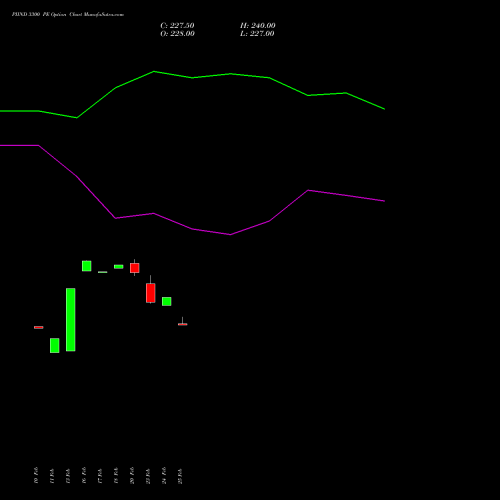This screenshot has height=500, width=500.
Task: Select the 16 Feb date label
Action: tap(84, 475)
